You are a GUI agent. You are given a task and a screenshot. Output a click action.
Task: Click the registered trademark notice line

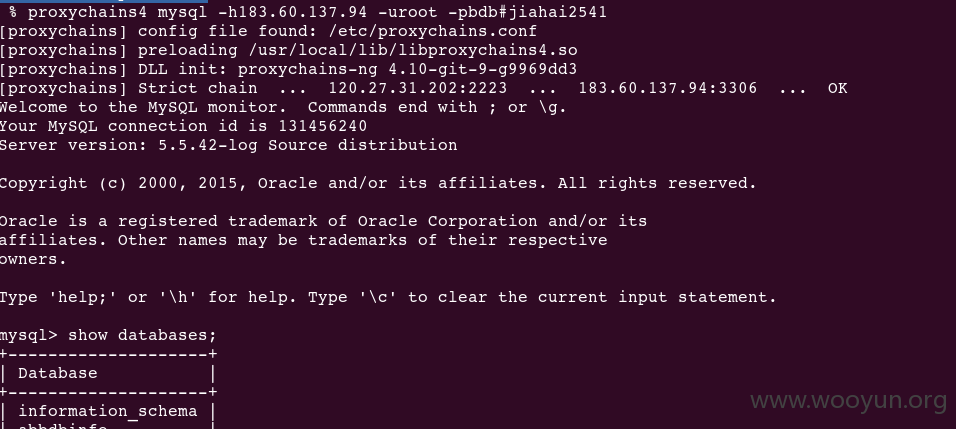point(323,221)
